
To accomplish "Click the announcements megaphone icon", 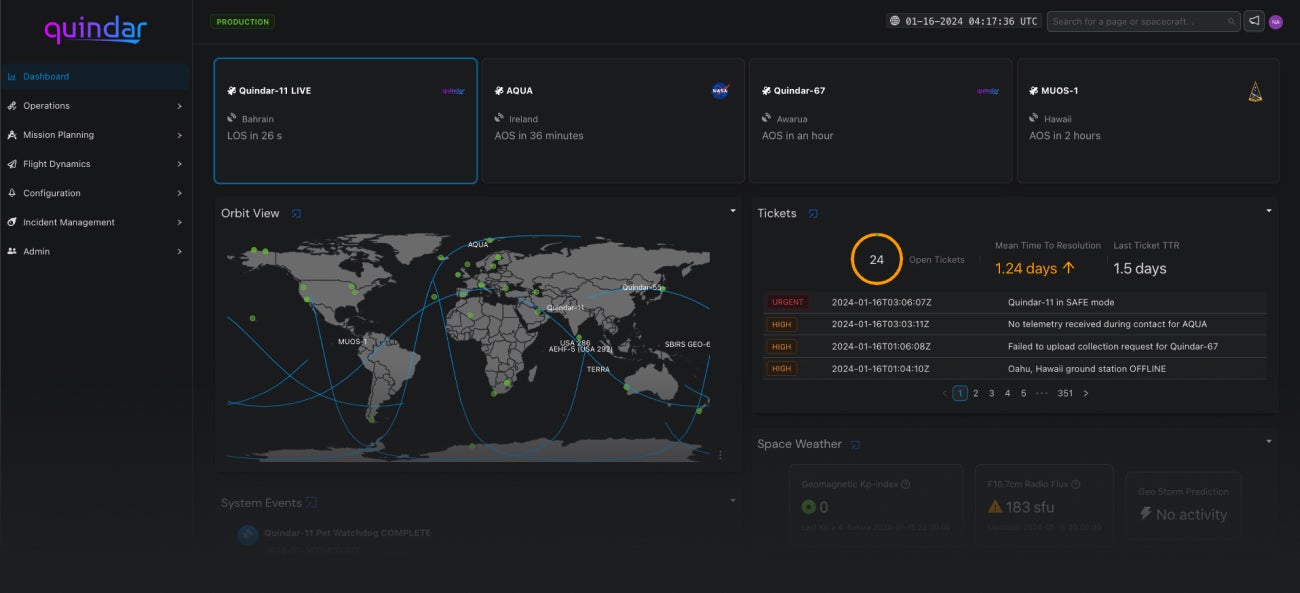I will [1254, 21].
